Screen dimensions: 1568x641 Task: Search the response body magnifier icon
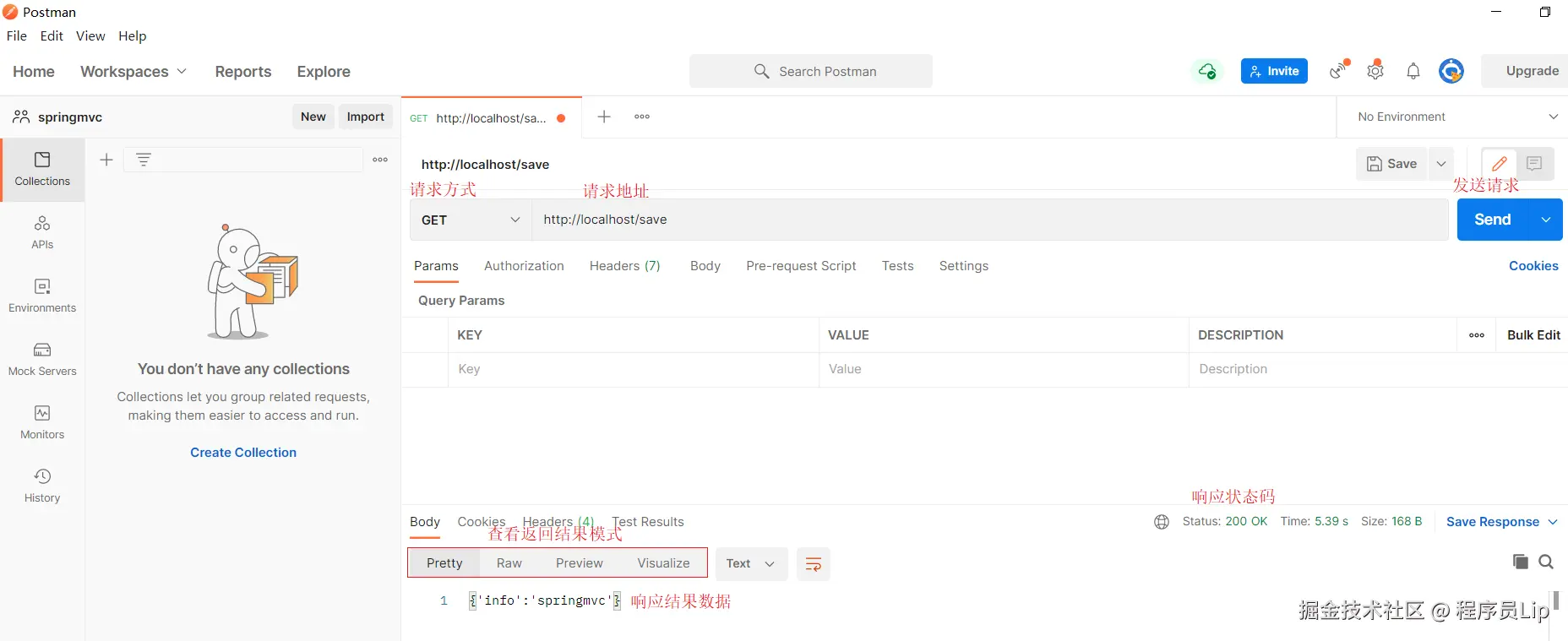coord(1546,562)
